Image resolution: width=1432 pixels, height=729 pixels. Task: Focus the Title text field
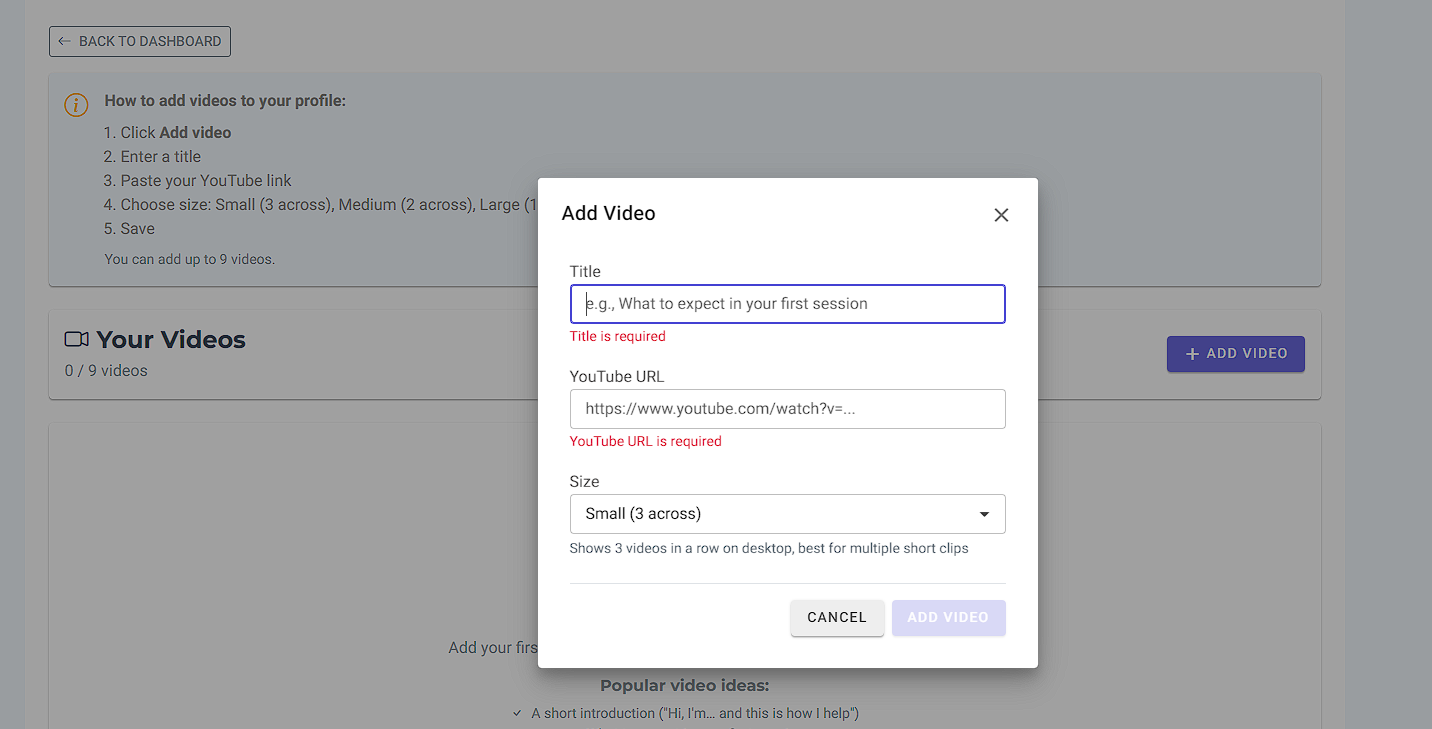787,304
